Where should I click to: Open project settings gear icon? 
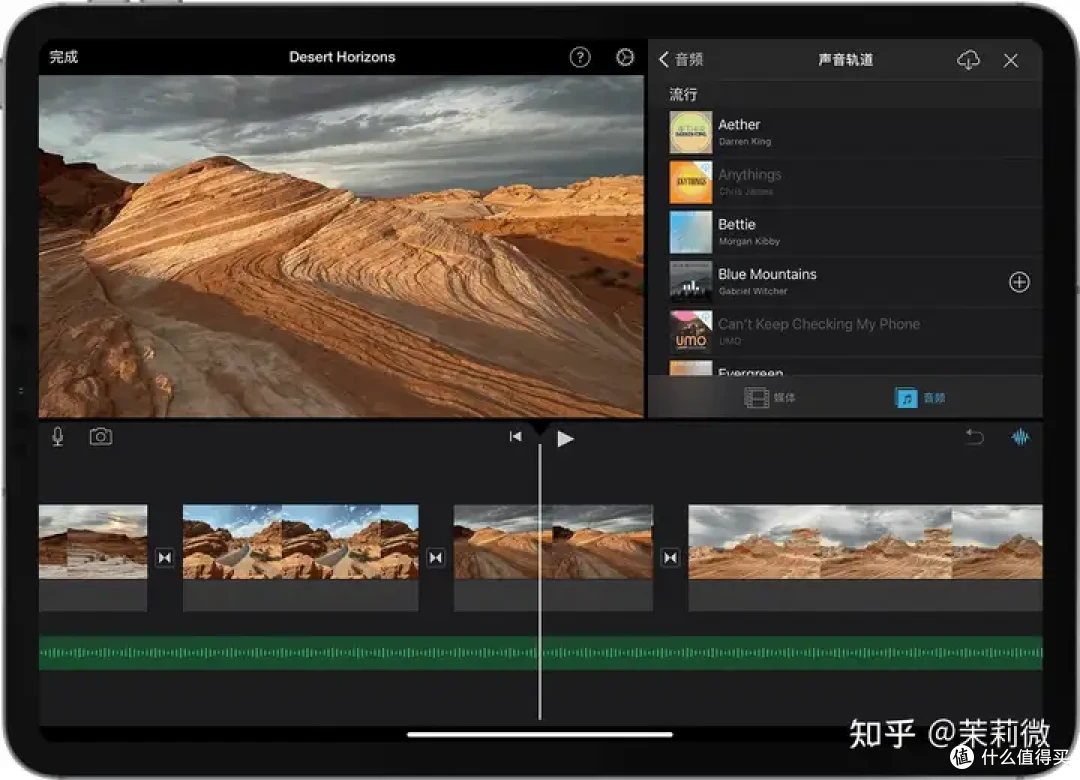coord(625,57)
